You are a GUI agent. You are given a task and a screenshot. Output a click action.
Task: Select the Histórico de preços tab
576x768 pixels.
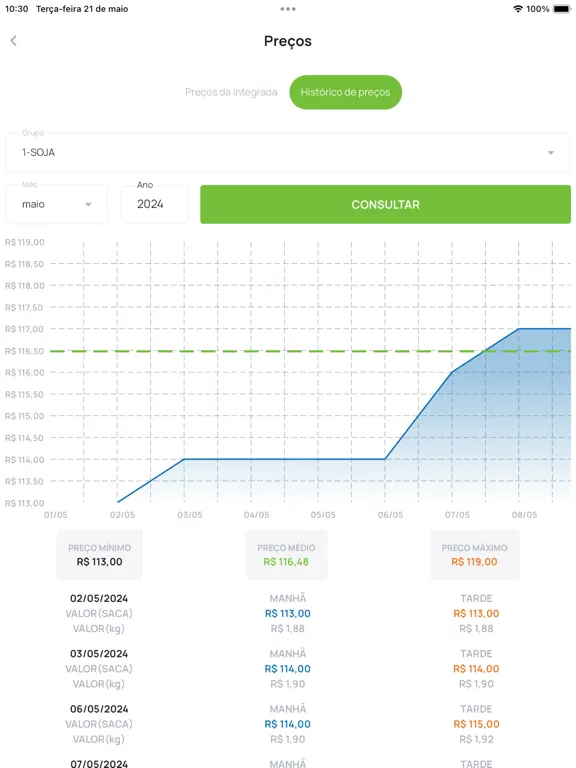click(345, 92)
